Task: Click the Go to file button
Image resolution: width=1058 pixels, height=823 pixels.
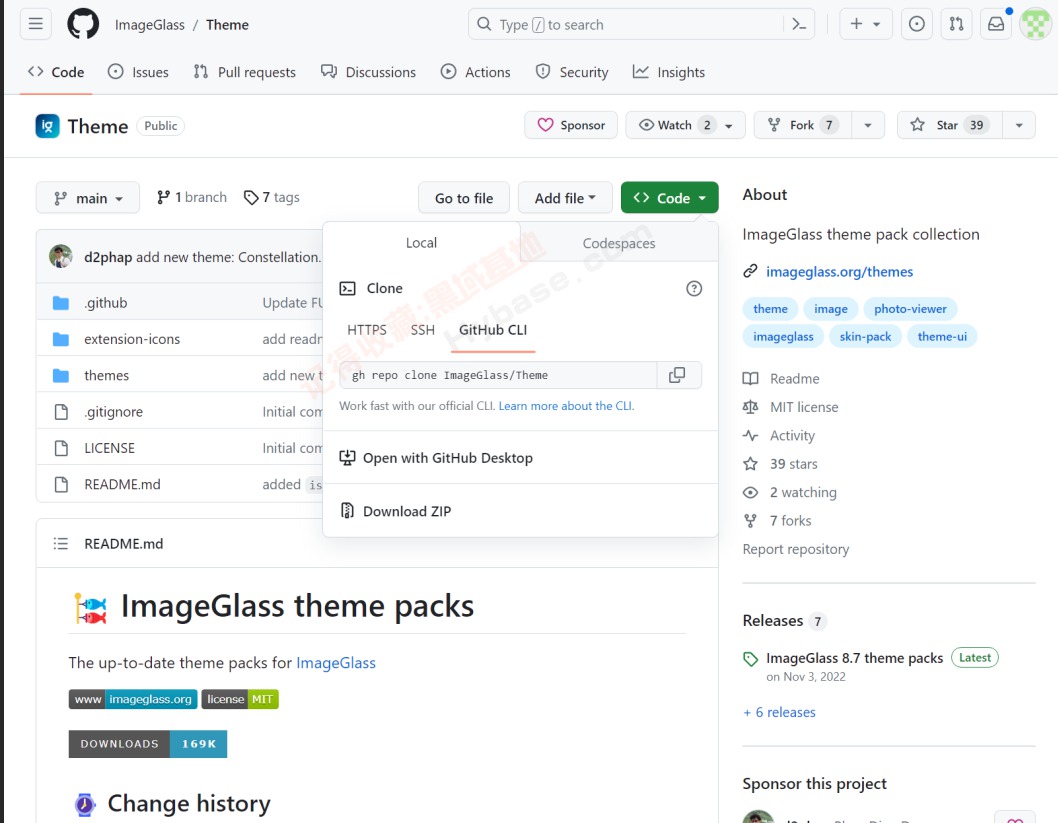Action: click(x=464, y=198)
